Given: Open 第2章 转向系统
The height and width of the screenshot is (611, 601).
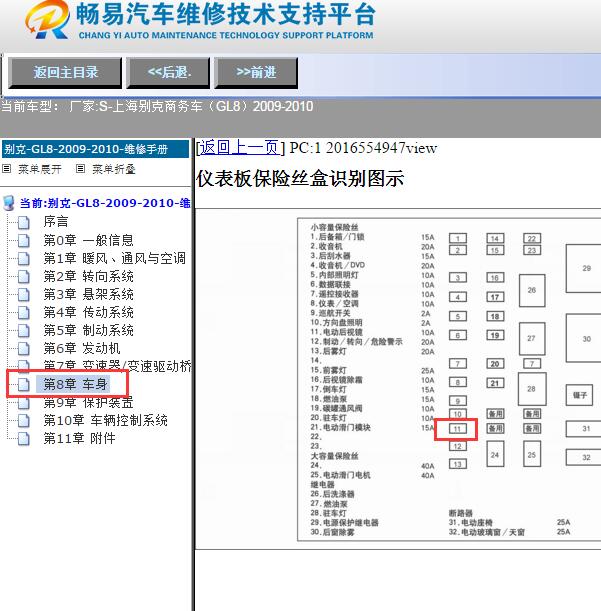Looking at the screenshot, I should point(88,276).
